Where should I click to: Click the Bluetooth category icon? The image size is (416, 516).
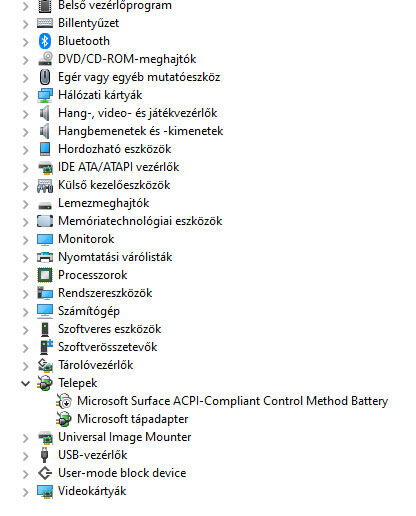click(45, 41)
